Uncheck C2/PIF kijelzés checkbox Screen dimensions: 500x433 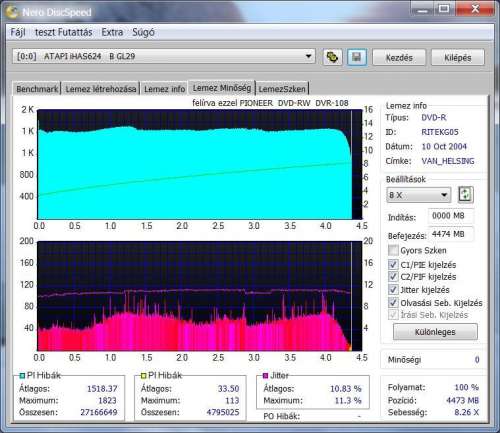[x=393, y=276]
